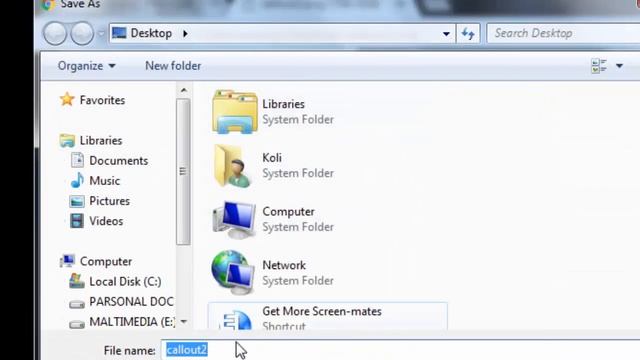Click sidebar scrollbar up arrow

[184, 90]
